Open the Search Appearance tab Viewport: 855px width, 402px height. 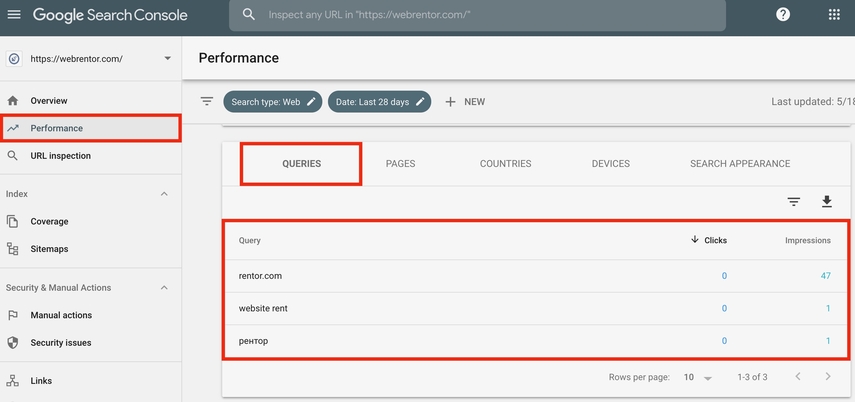(x=739, y=164)
